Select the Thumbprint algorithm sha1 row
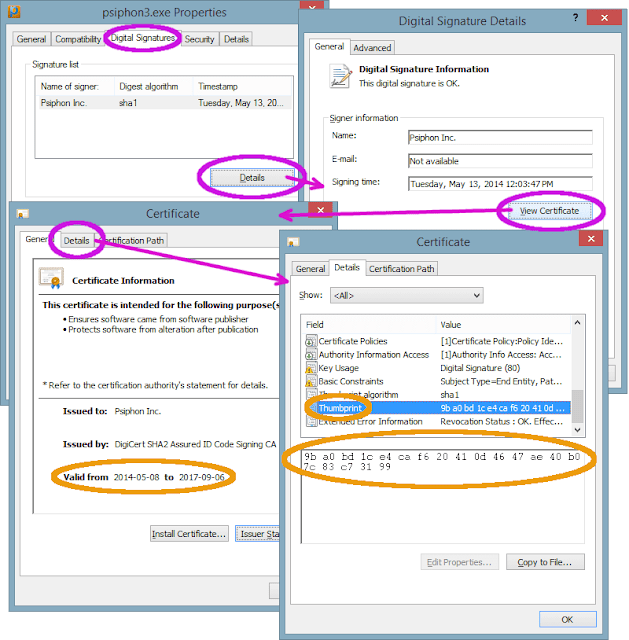629x640 pixels. click(437, 395)
